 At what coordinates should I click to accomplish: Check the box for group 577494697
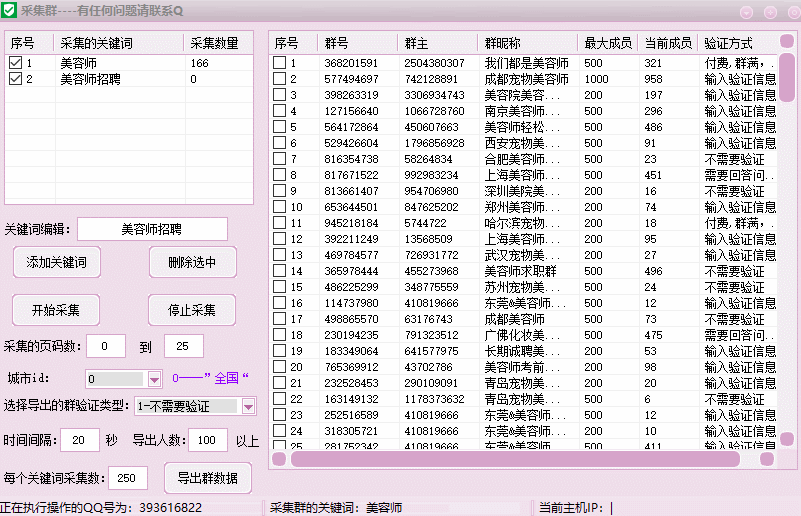coord(279,78)
